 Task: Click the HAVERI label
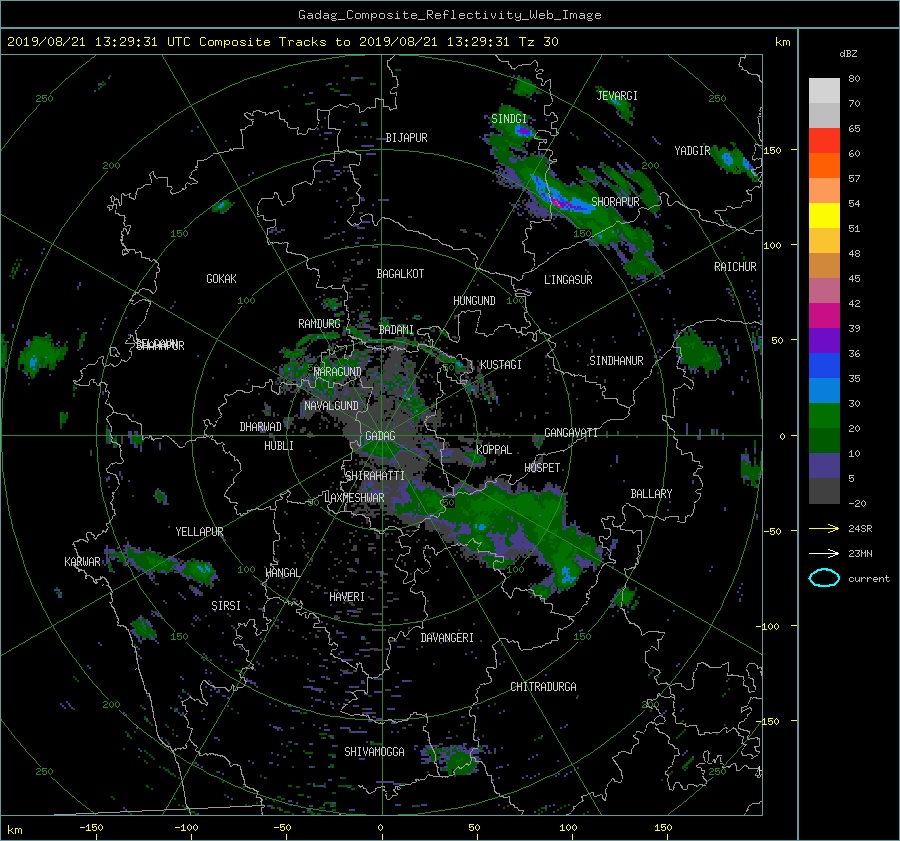click(x=347, y=597)
